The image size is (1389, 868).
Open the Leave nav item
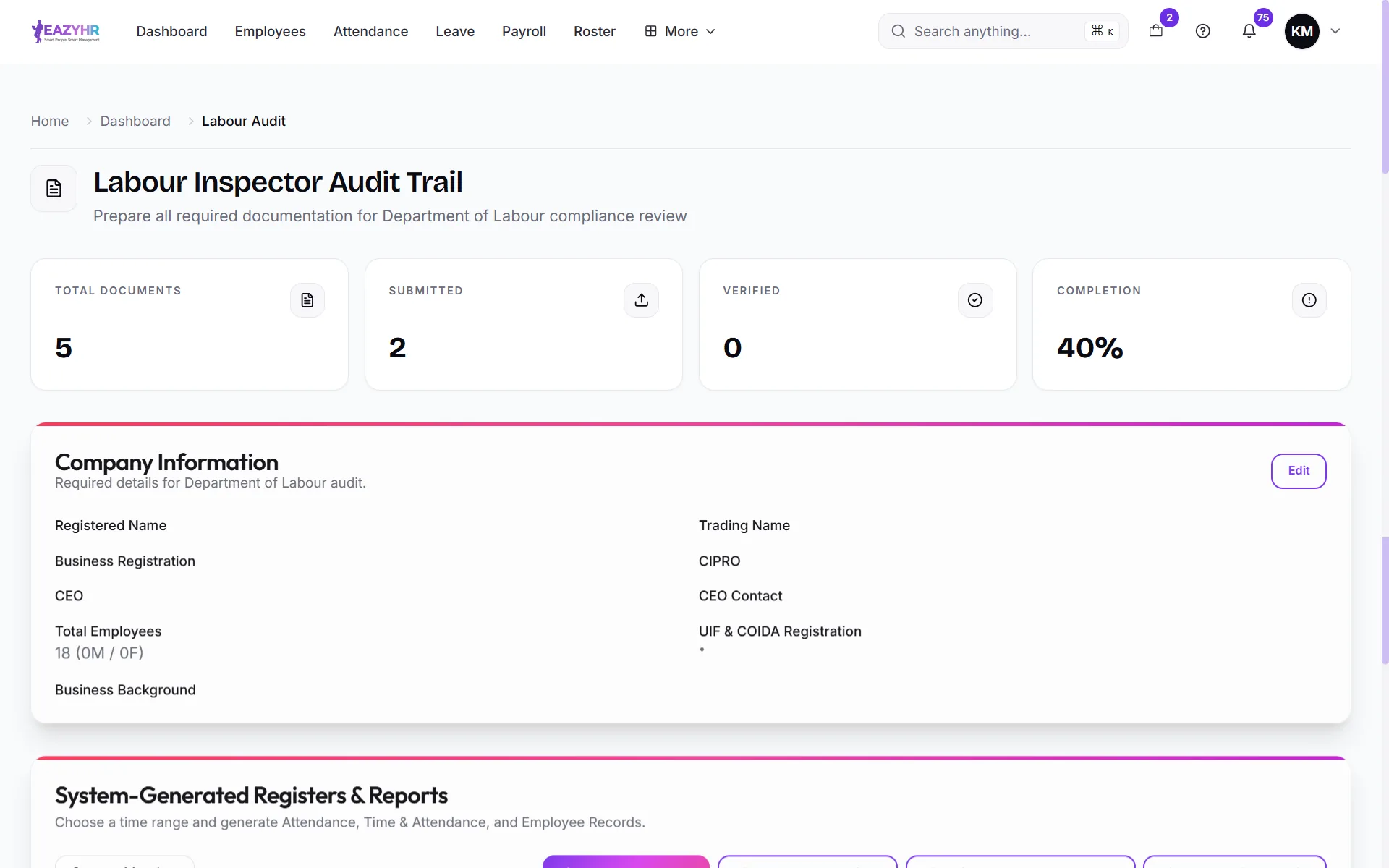pos(455,31)
